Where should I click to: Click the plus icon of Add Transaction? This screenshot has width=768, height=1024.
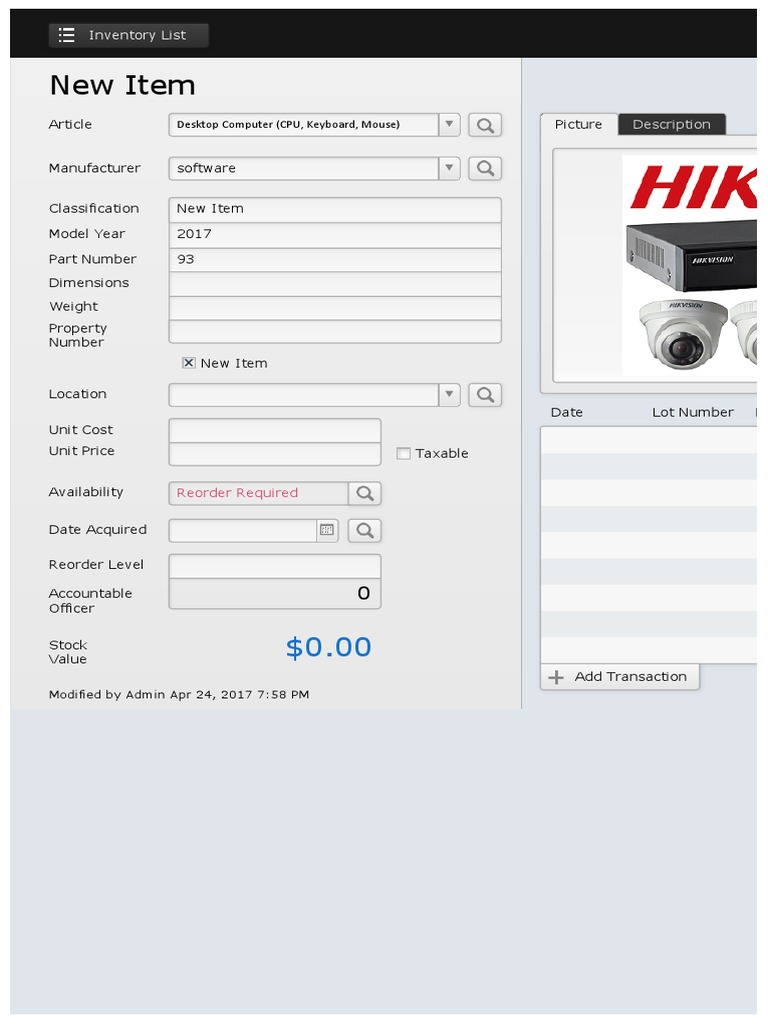coord(556,677)
